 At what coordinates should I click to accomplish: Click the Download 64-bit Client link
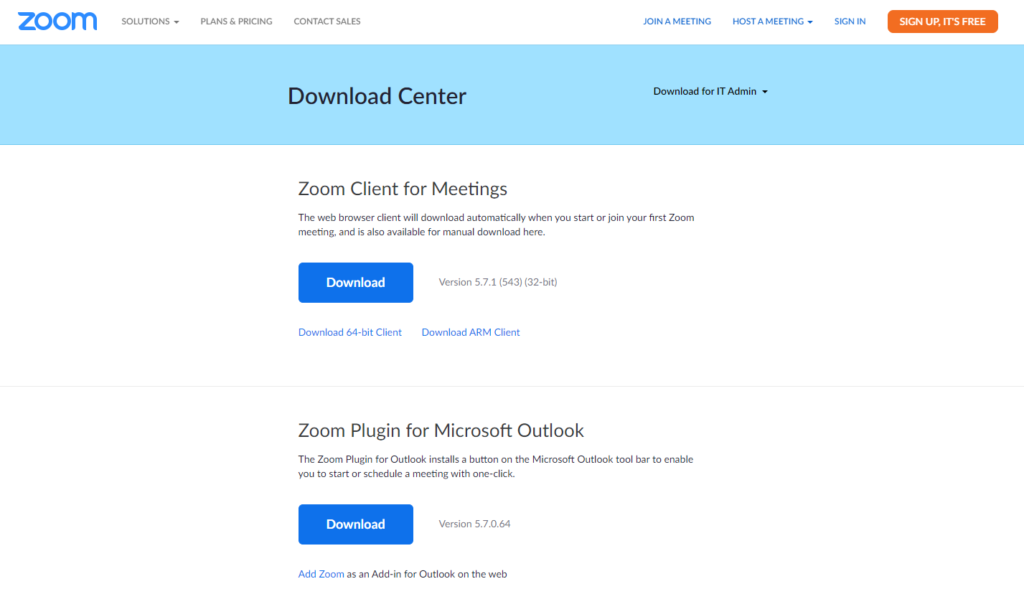(x=350, y=332)
